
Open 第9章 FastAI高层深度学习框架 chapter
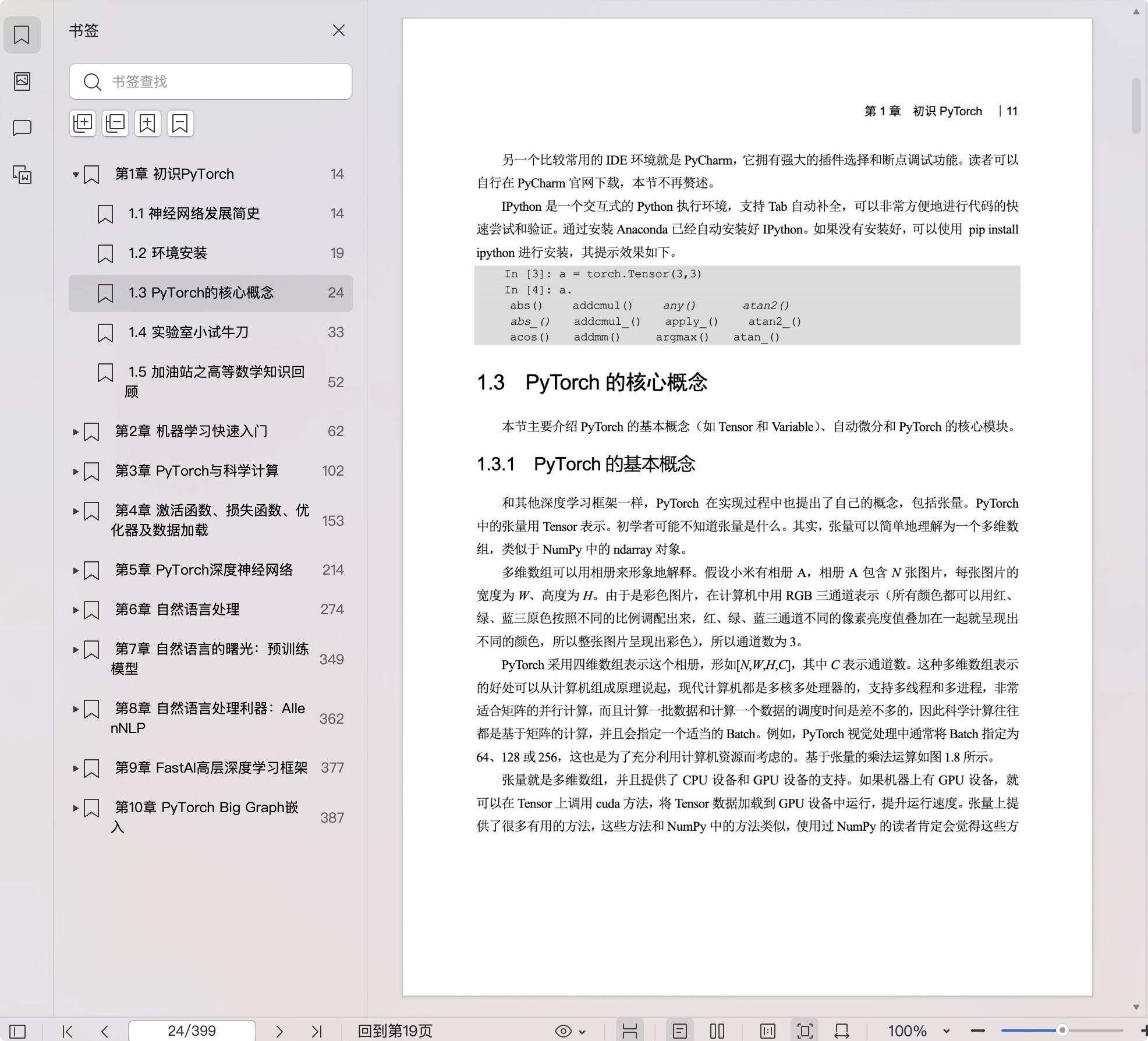[211, 768]
